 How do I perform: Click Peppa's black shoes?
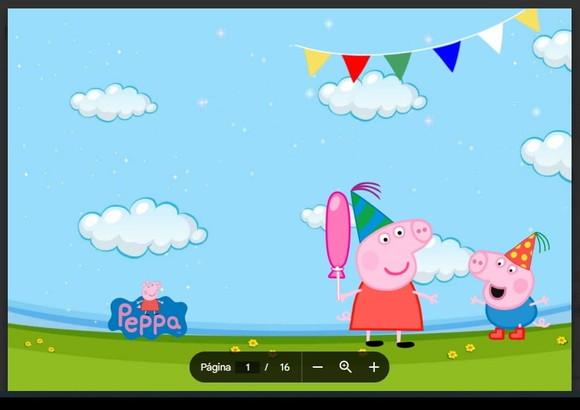[x=390, y=344]
